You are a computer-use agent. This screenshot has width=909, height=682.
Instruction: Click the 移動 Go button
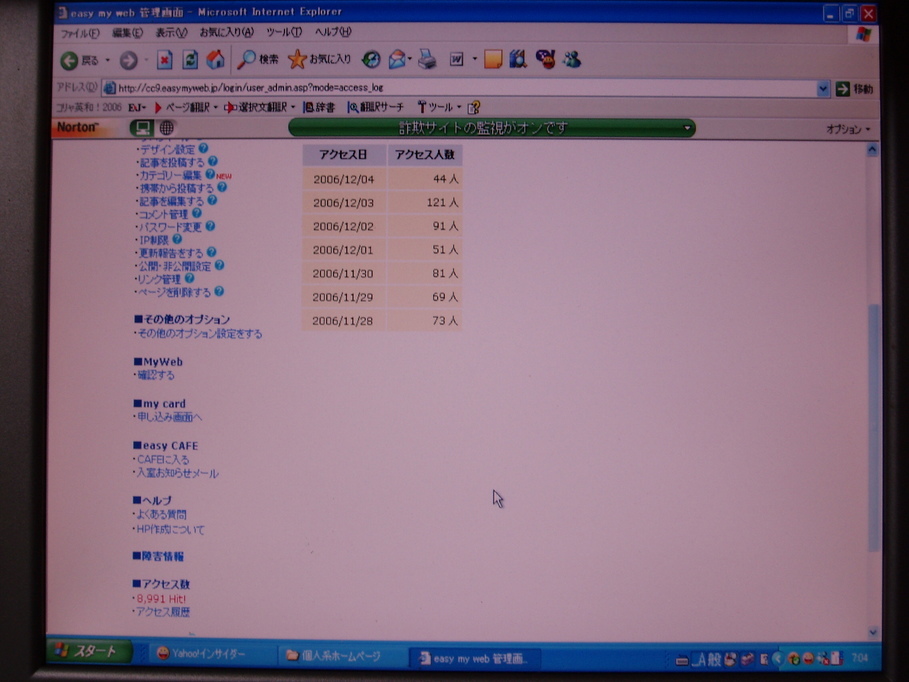coord(854,89)
